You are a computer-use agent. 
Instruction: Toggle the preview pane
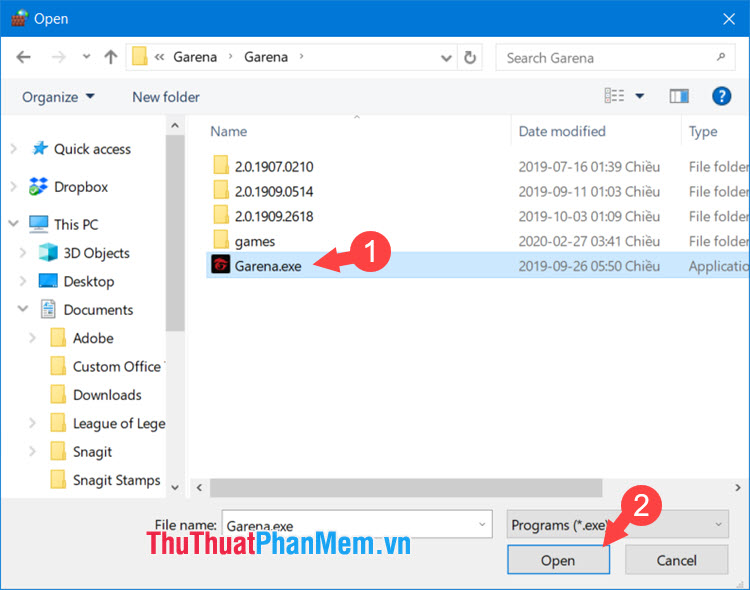[679, 96]
